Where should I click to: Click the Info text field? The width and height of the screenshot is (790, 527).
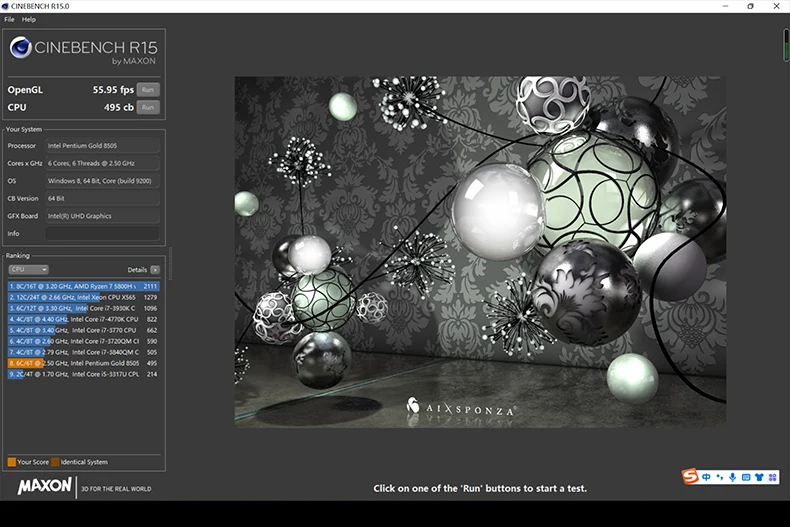tap(102, 234)
